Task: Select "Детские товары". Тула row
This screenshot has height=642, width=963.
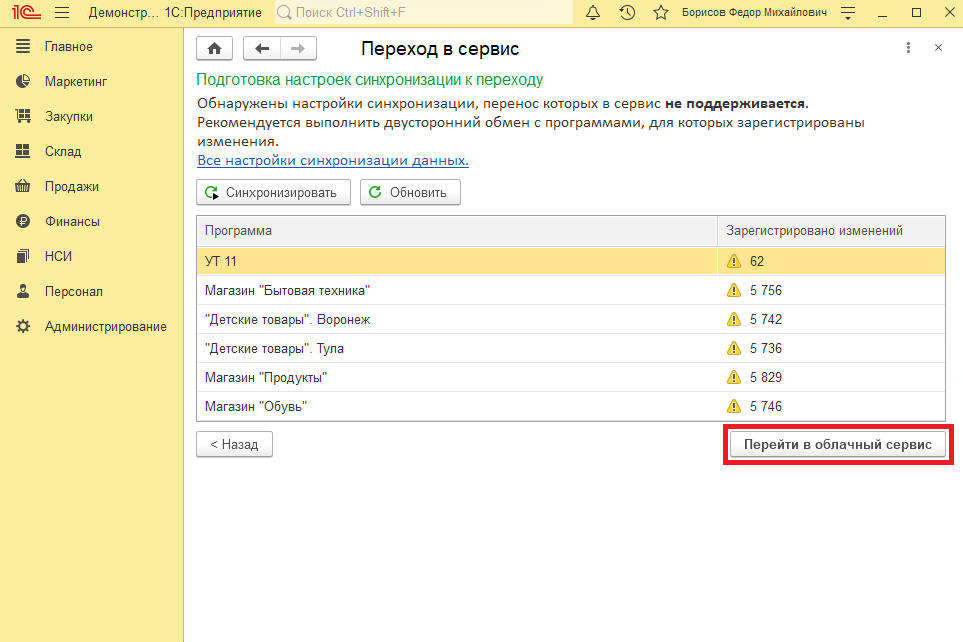Action: (571, 348)
